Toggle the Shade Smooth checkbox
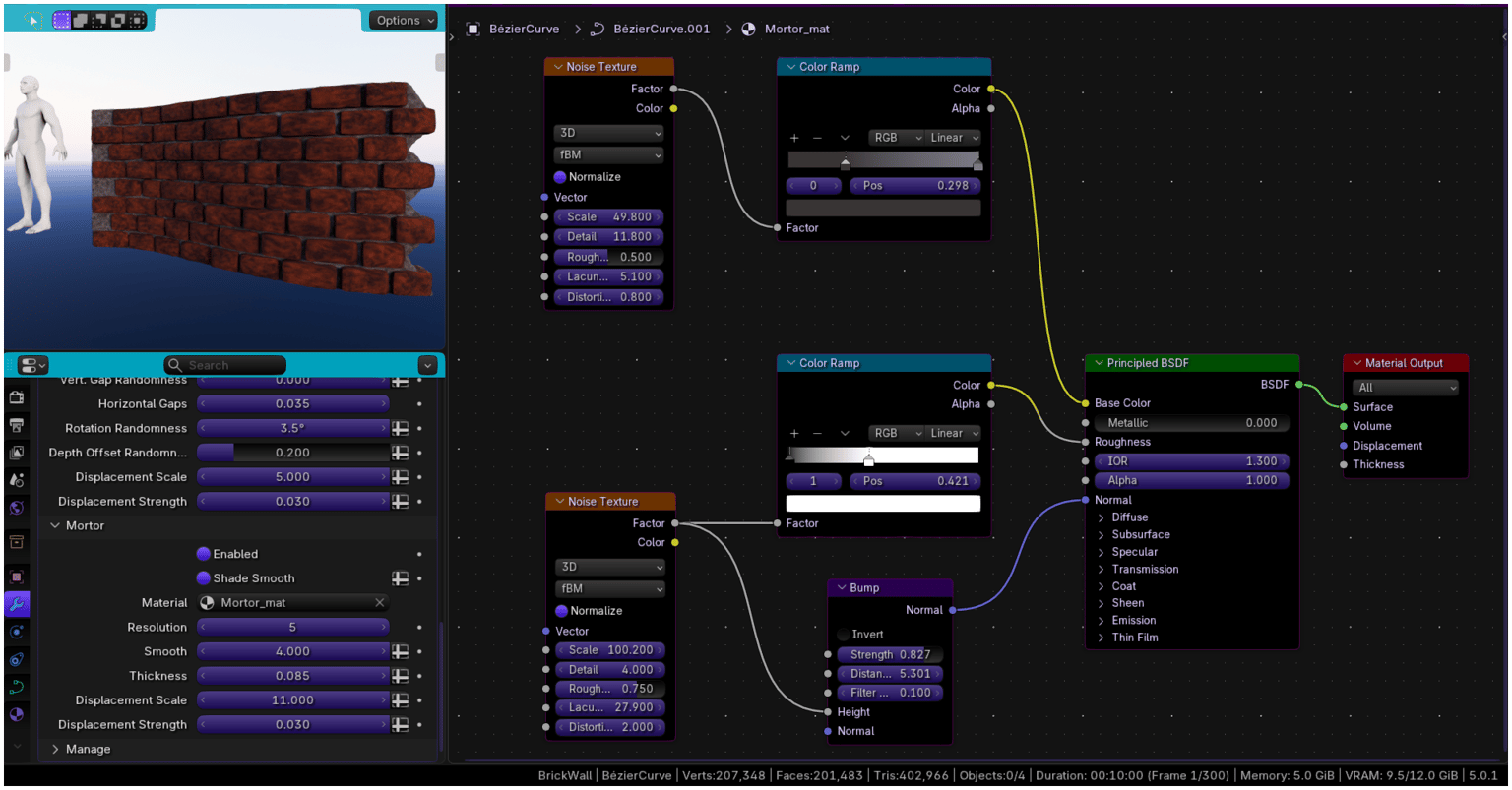The width and height of the screenshot is (1512, 790). tap(204, 578)
